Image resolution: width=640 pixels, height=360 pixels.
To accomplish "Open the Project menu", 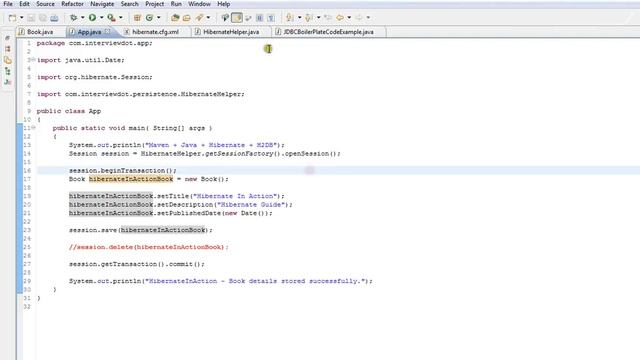I will tap(154, 4).
